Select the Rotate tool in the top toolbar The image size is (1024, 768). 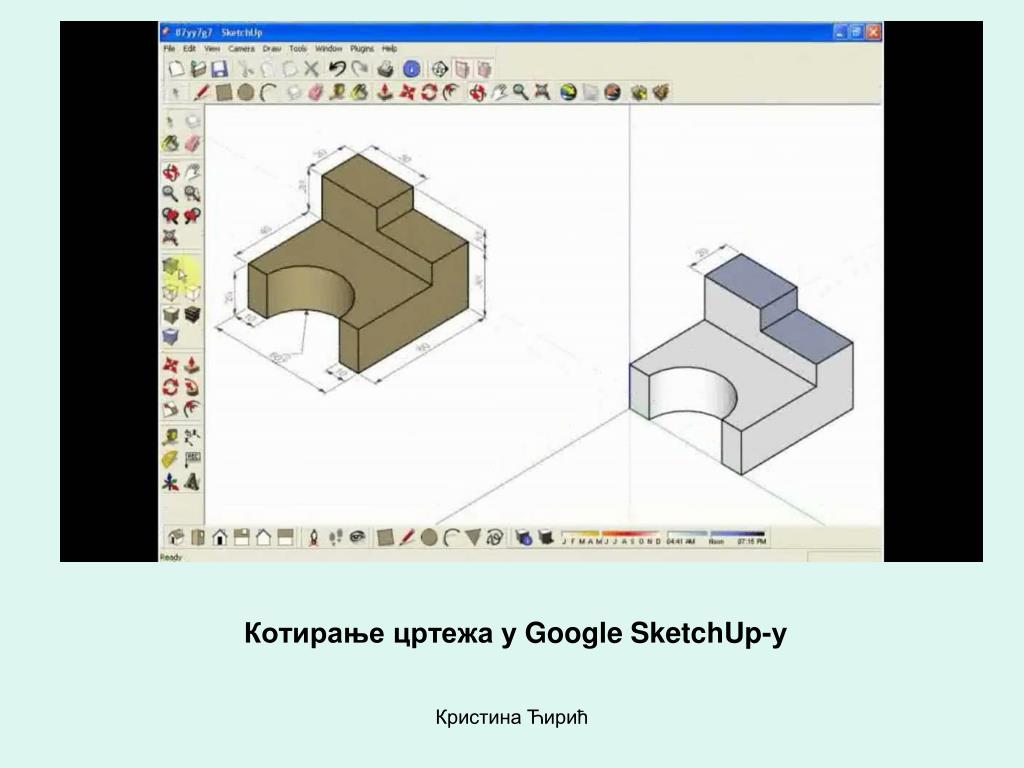pos(429,93)
